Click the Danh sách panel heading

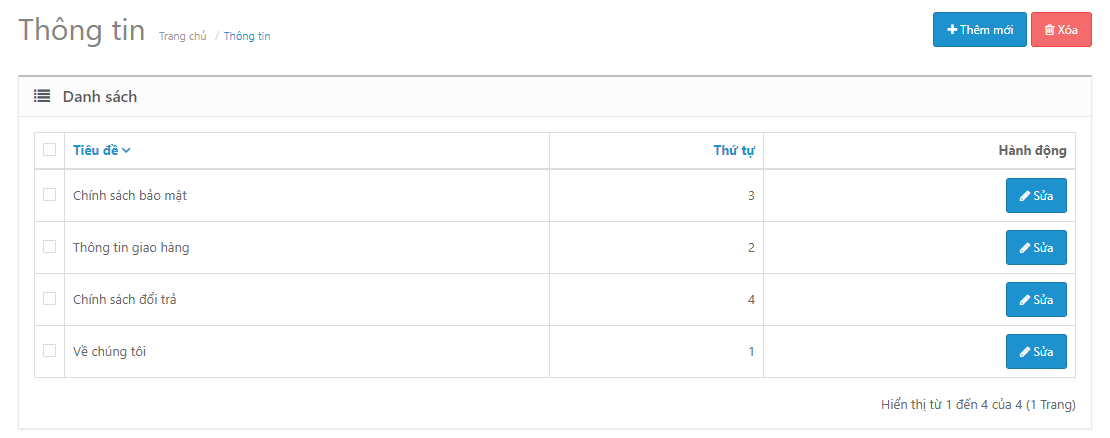coord(100,96)
